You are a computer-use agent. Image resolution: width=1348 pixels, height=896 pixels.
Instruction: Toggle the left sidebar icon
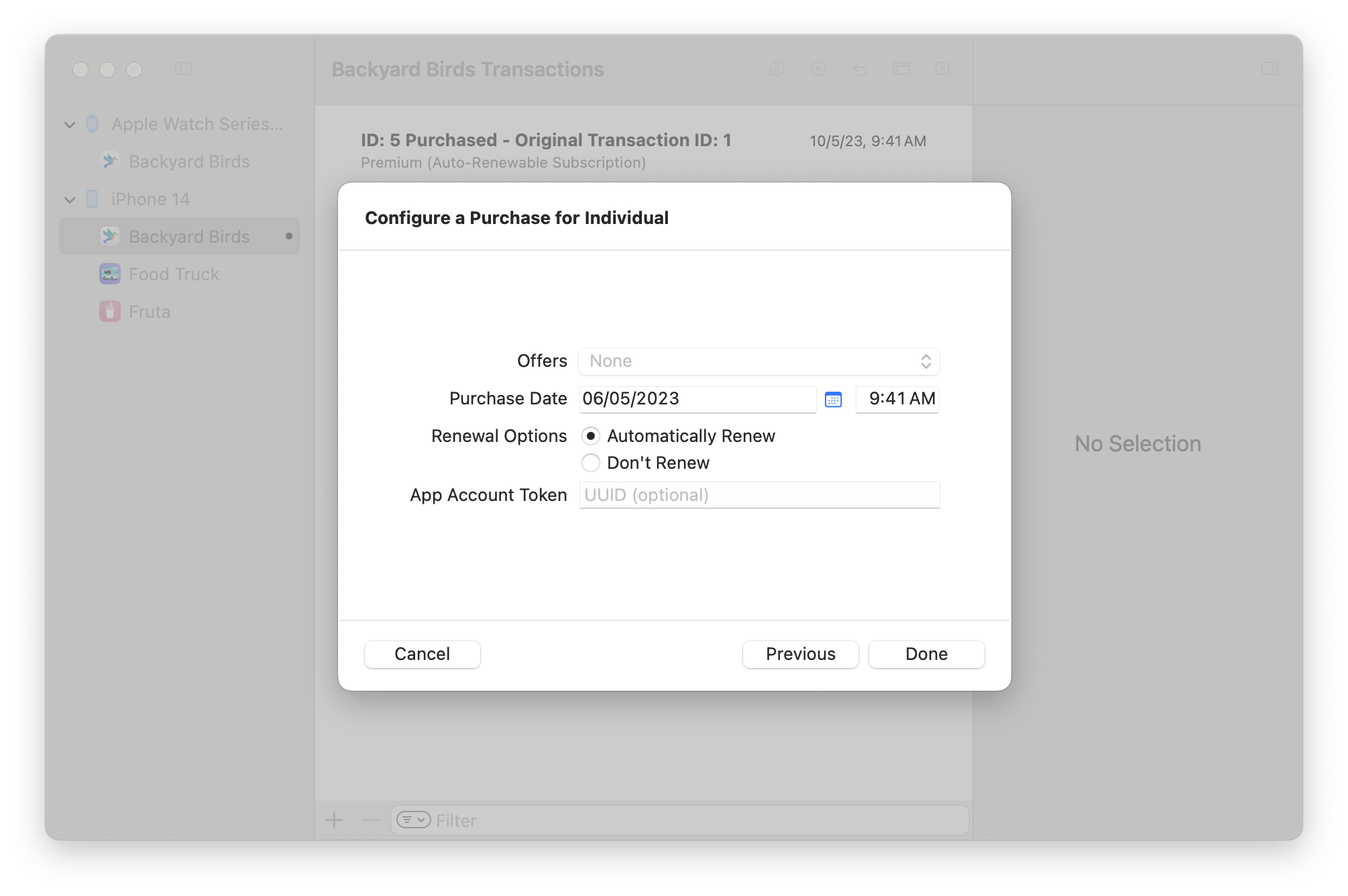pyautogui.click(x=183, y=69)
